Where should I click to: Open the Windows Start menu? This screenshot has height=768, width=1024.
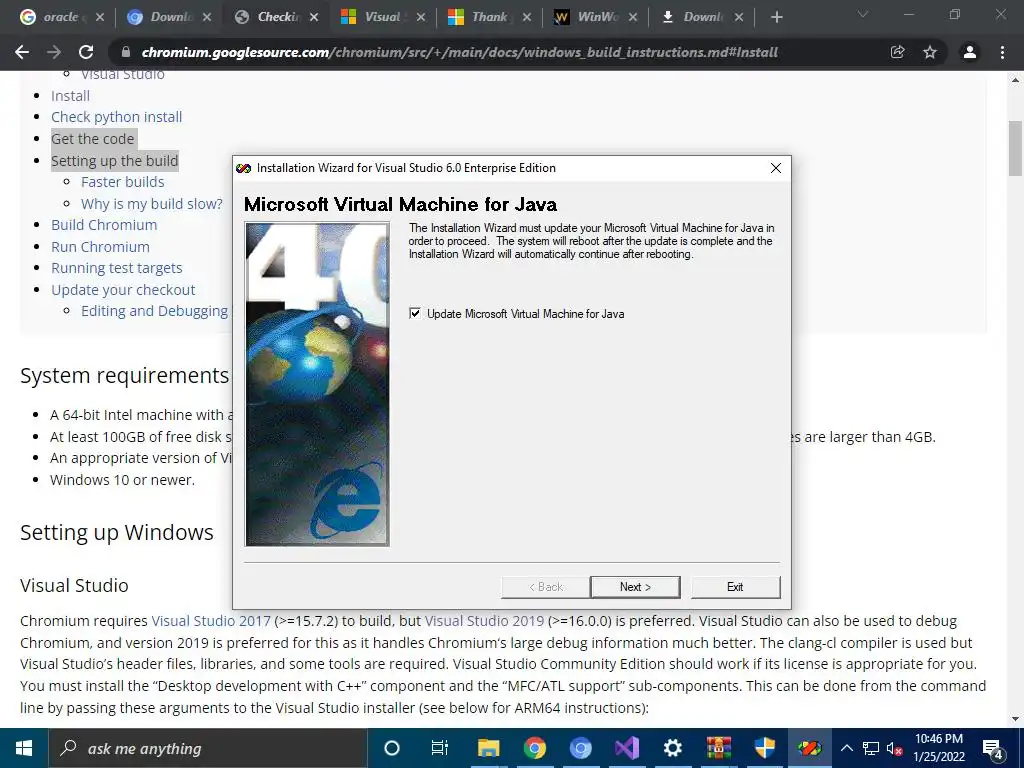pos(24,748)
